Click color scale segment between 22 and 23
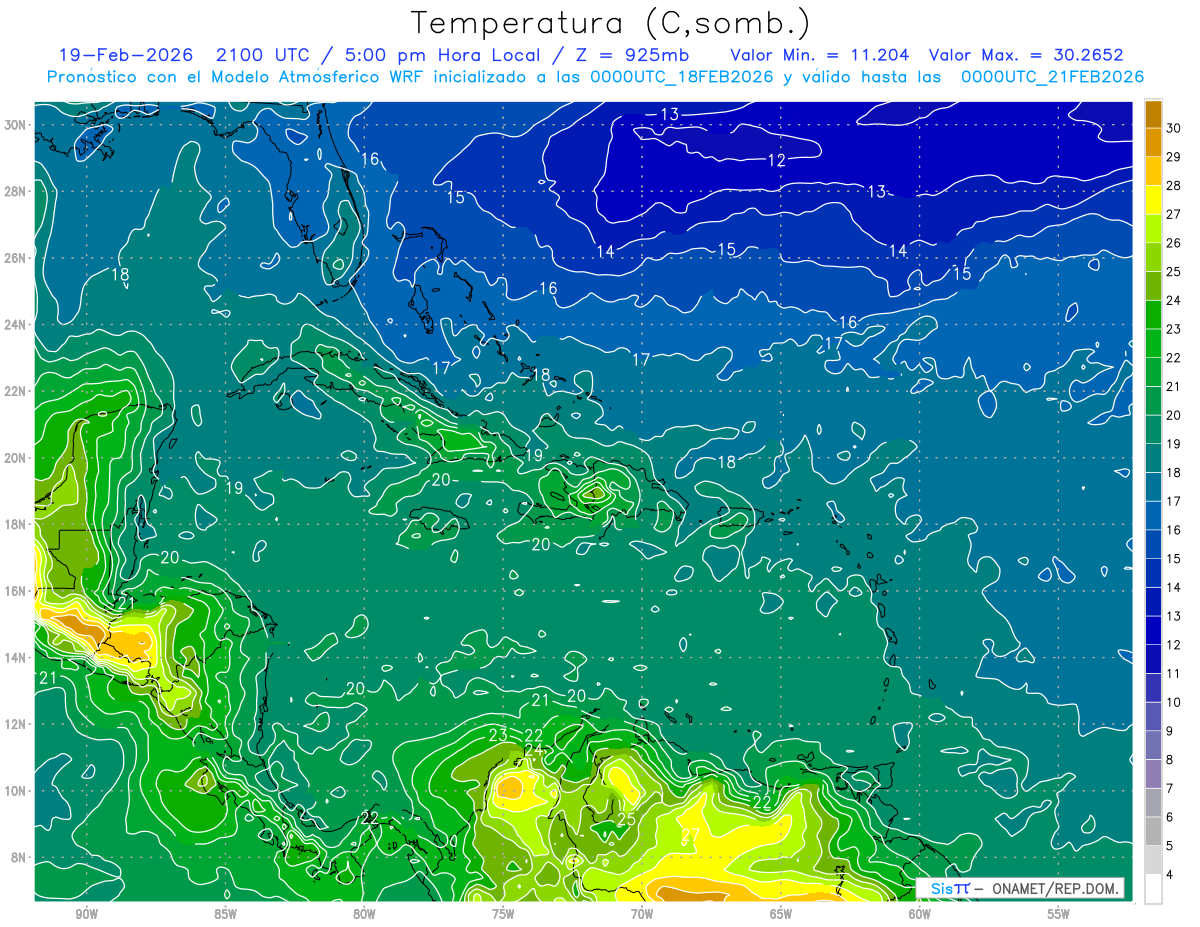 tap(1153, 343)
